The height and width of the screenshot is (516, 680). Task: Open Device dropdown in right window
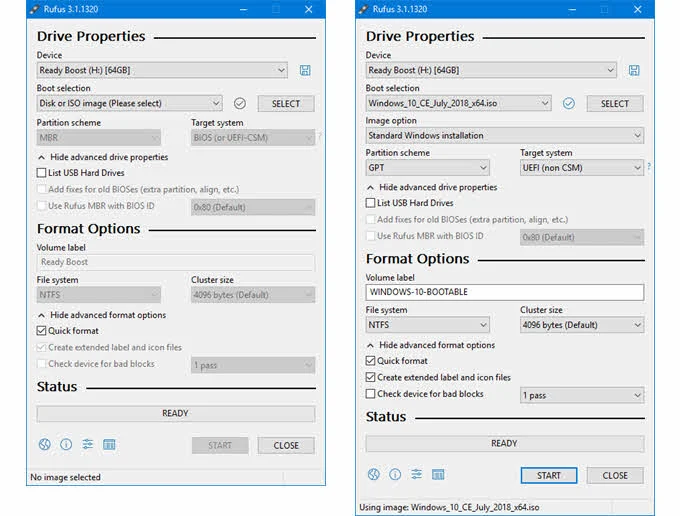pyautogui.click(x=491, y=70)
